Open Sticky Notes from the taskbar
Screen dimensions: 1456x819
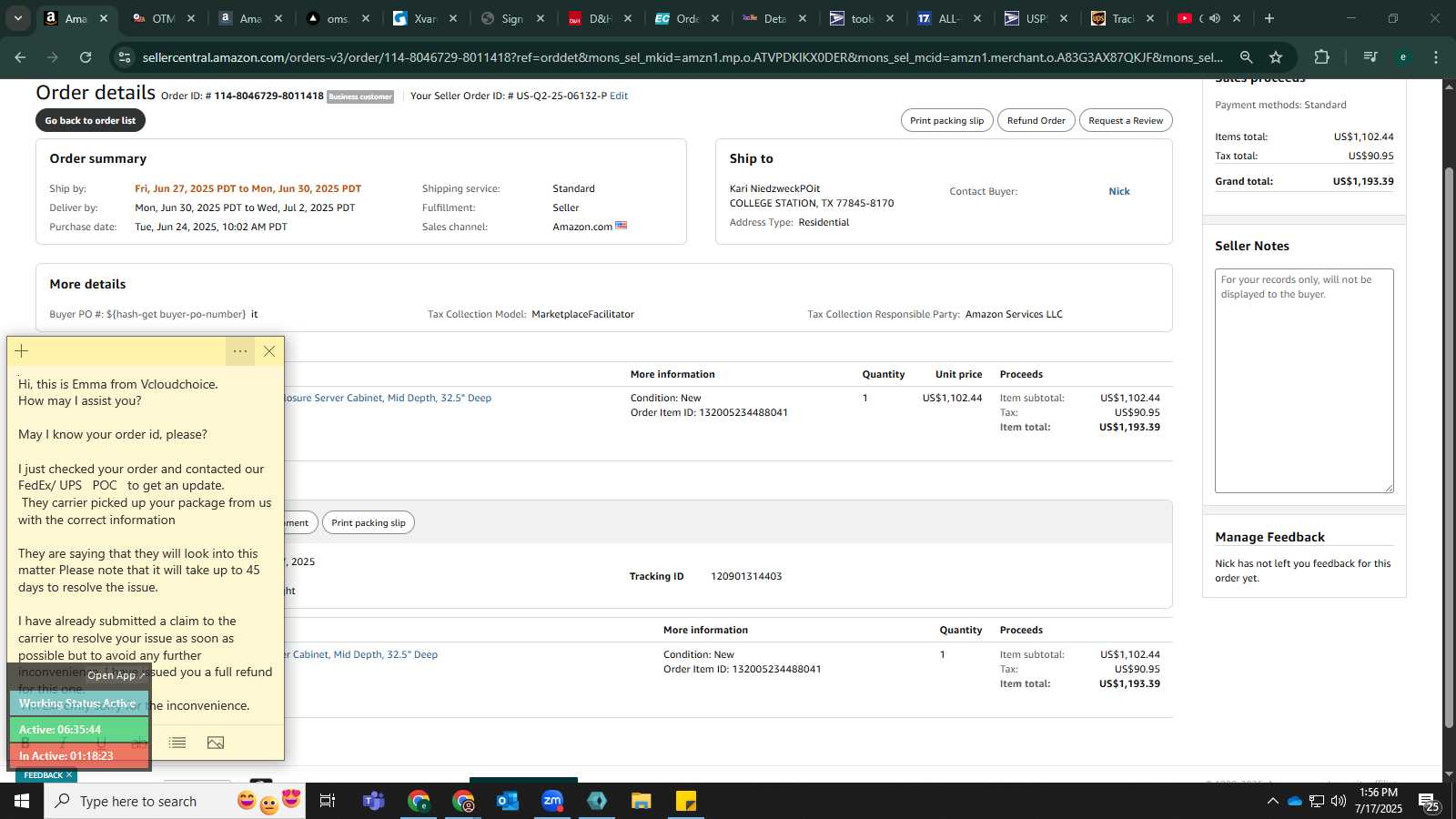686,801
